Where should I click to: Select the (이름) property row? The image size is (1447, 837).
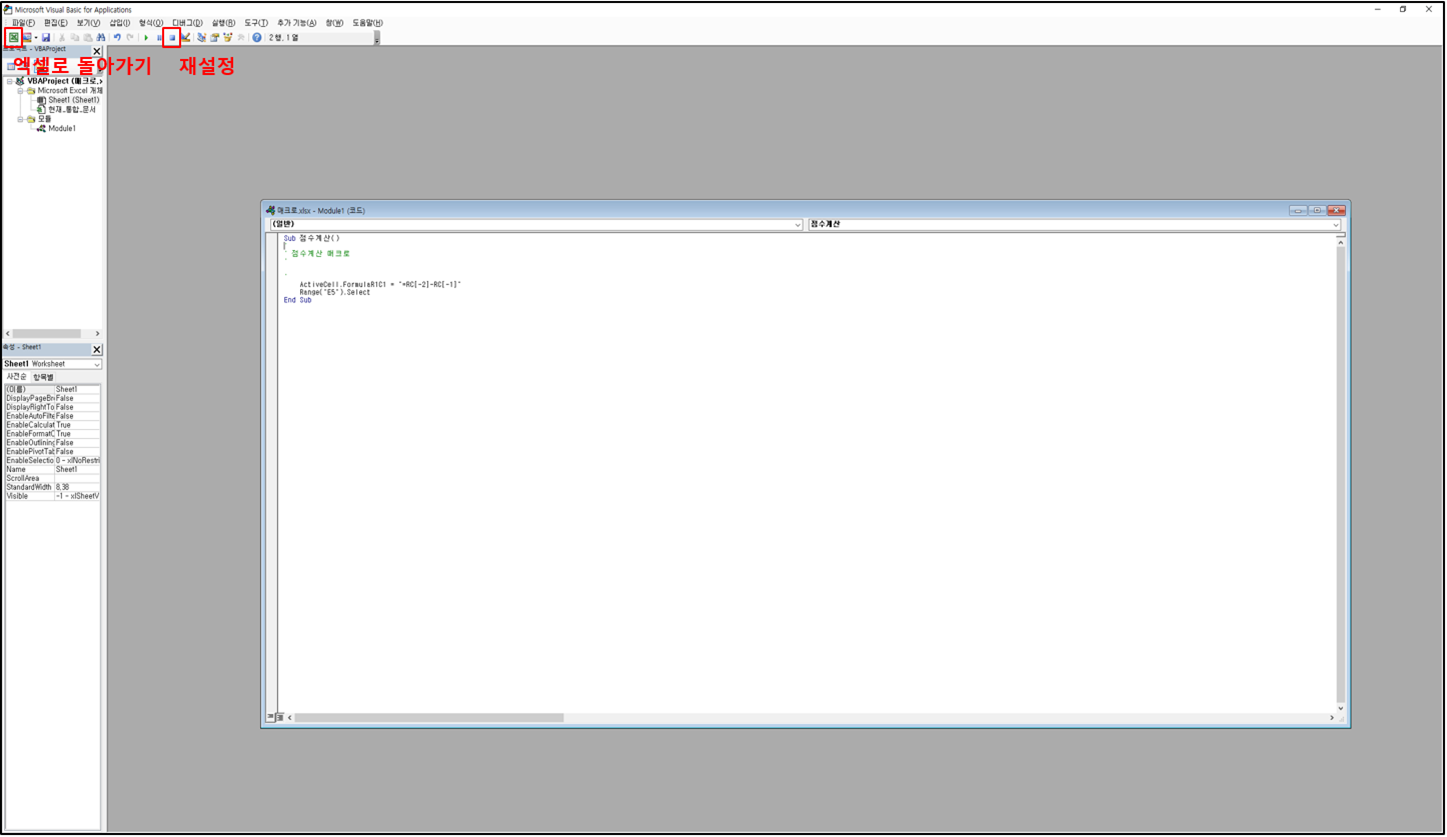click(x=52, y=389)
